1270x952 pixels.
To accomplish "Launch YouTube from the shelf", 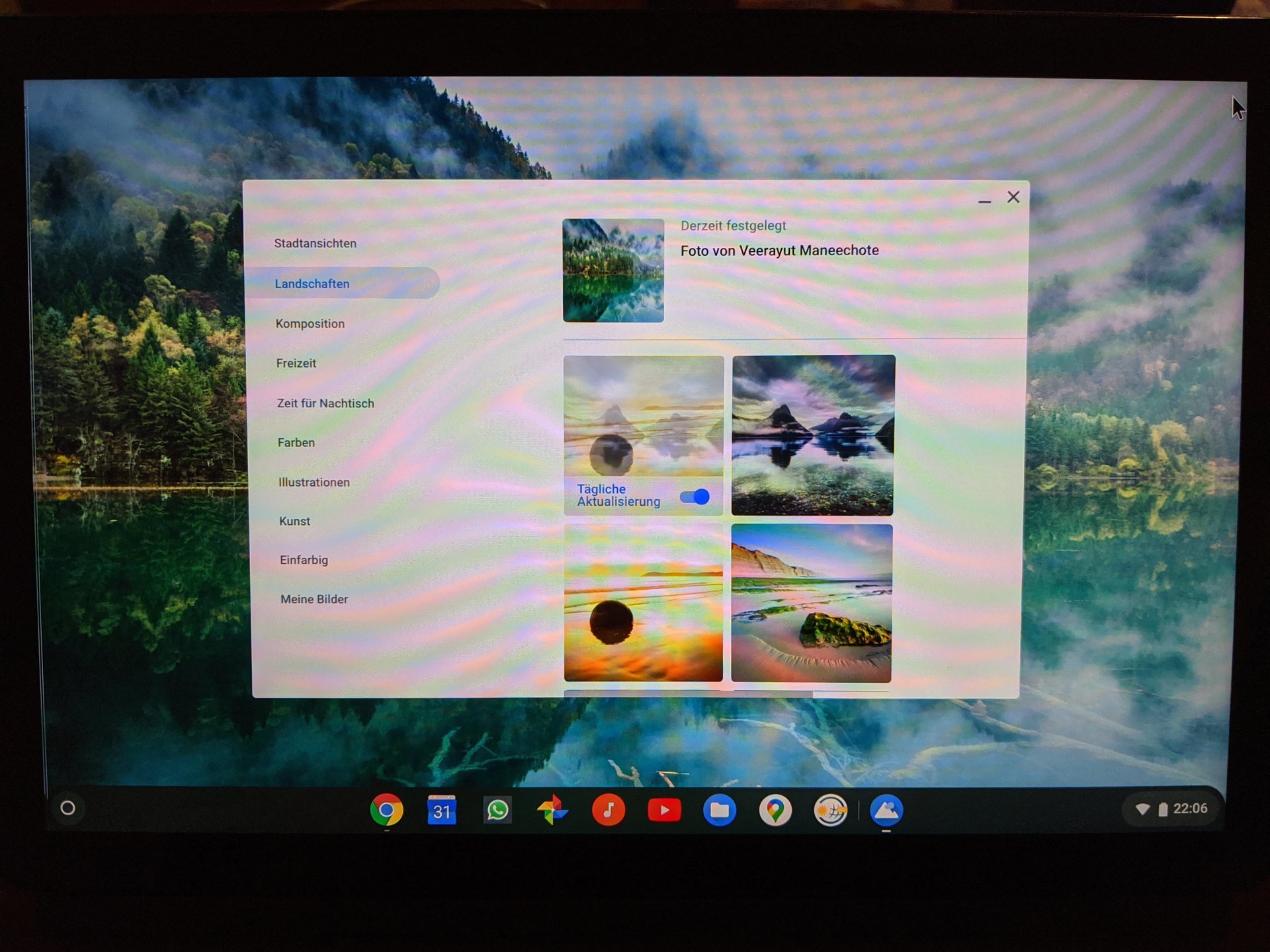I will tap(664, 810).
